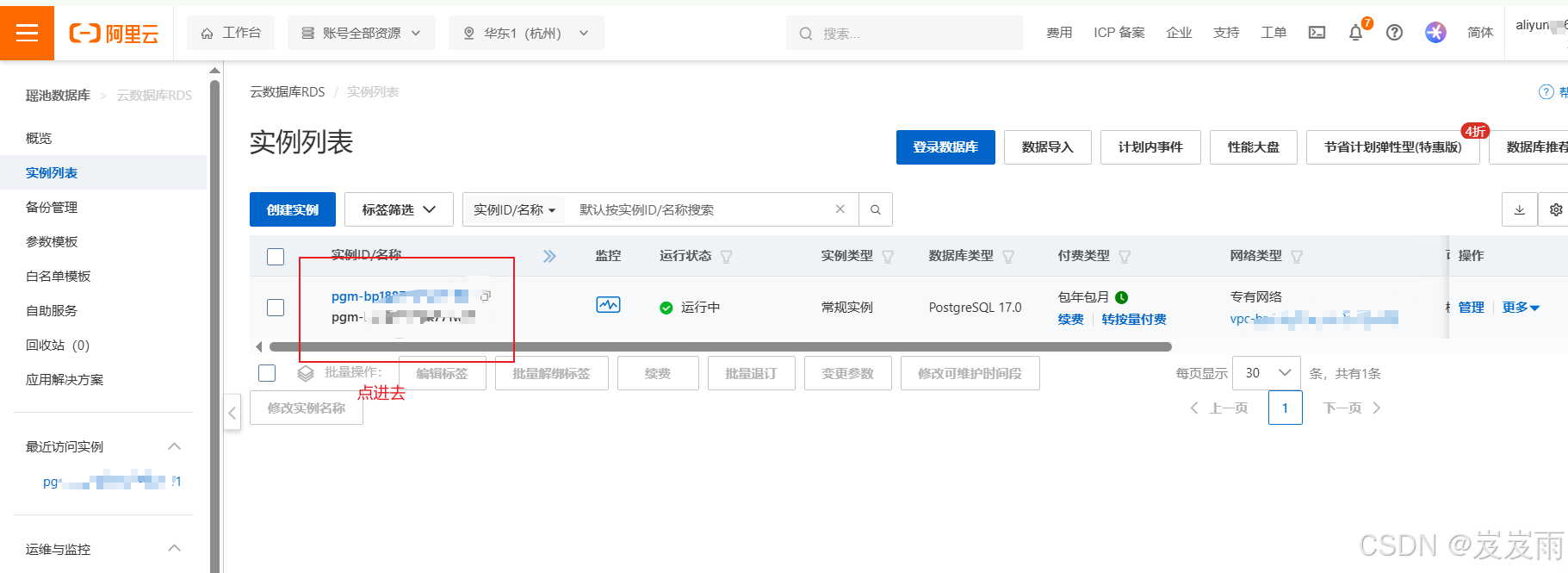Click the green clock icon beside 包年包月
This screenshot has height=573, width=1568.
[x=1121, y=297]
